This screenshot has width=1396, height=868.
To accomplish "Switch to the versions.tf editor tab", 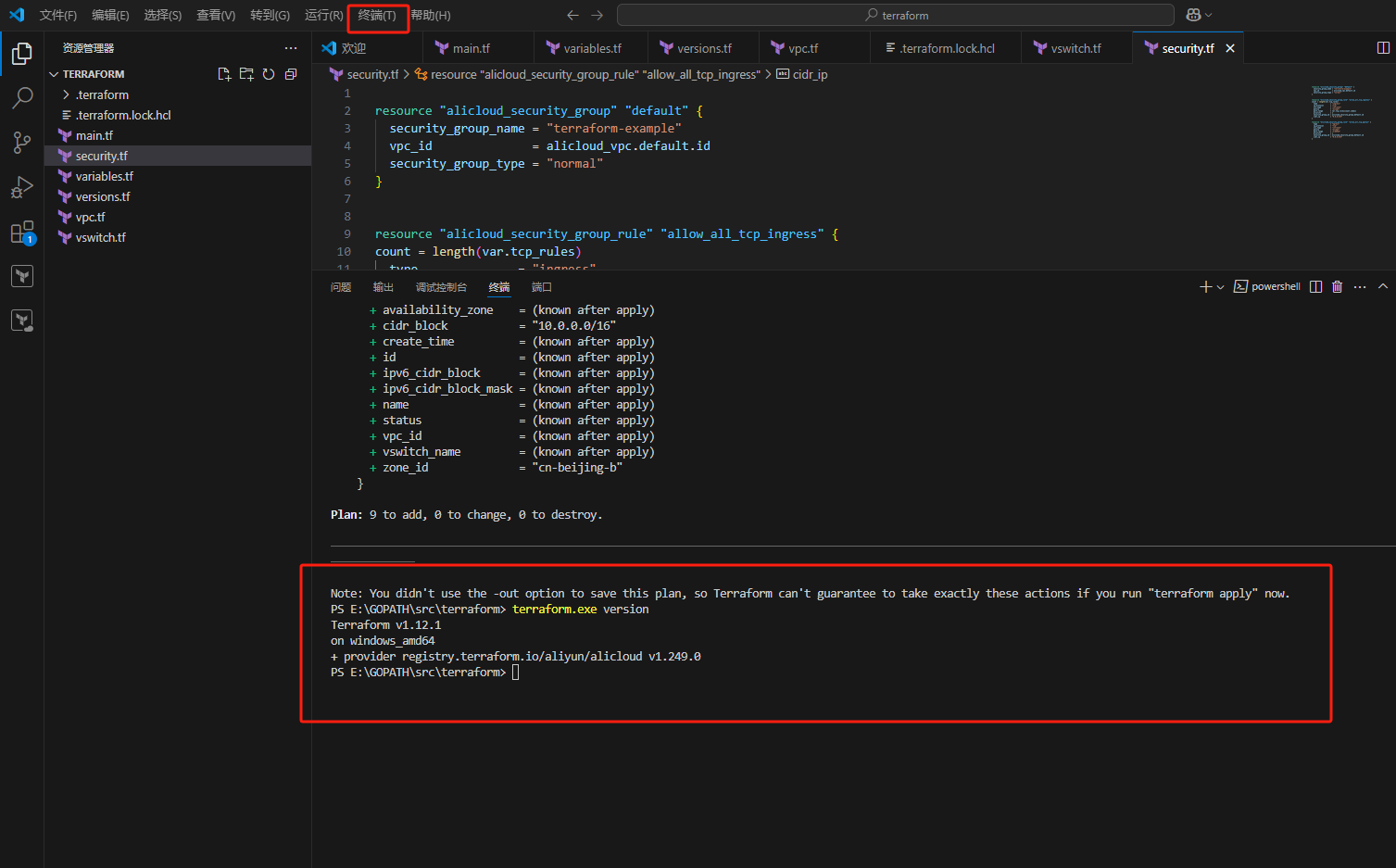I will [702, 48].
